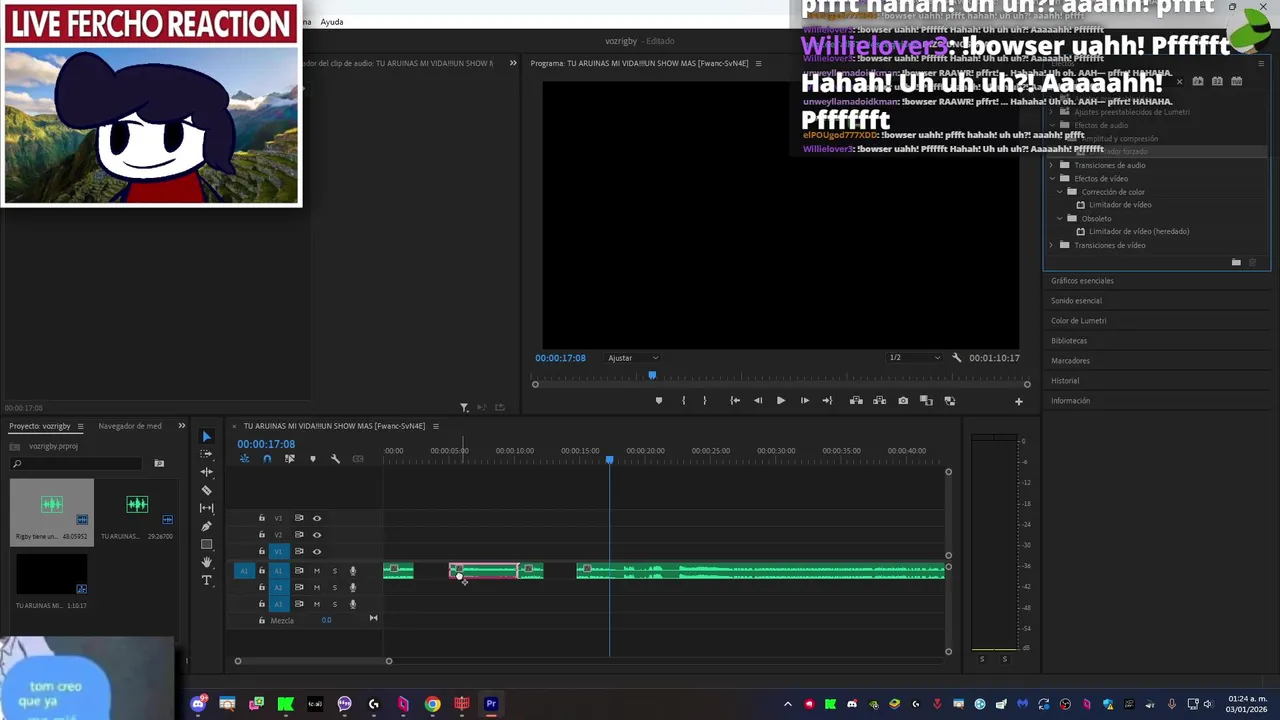Screen dimensions: 1280x720
Task: Click Export Frame camera icon
Action: 903,401
